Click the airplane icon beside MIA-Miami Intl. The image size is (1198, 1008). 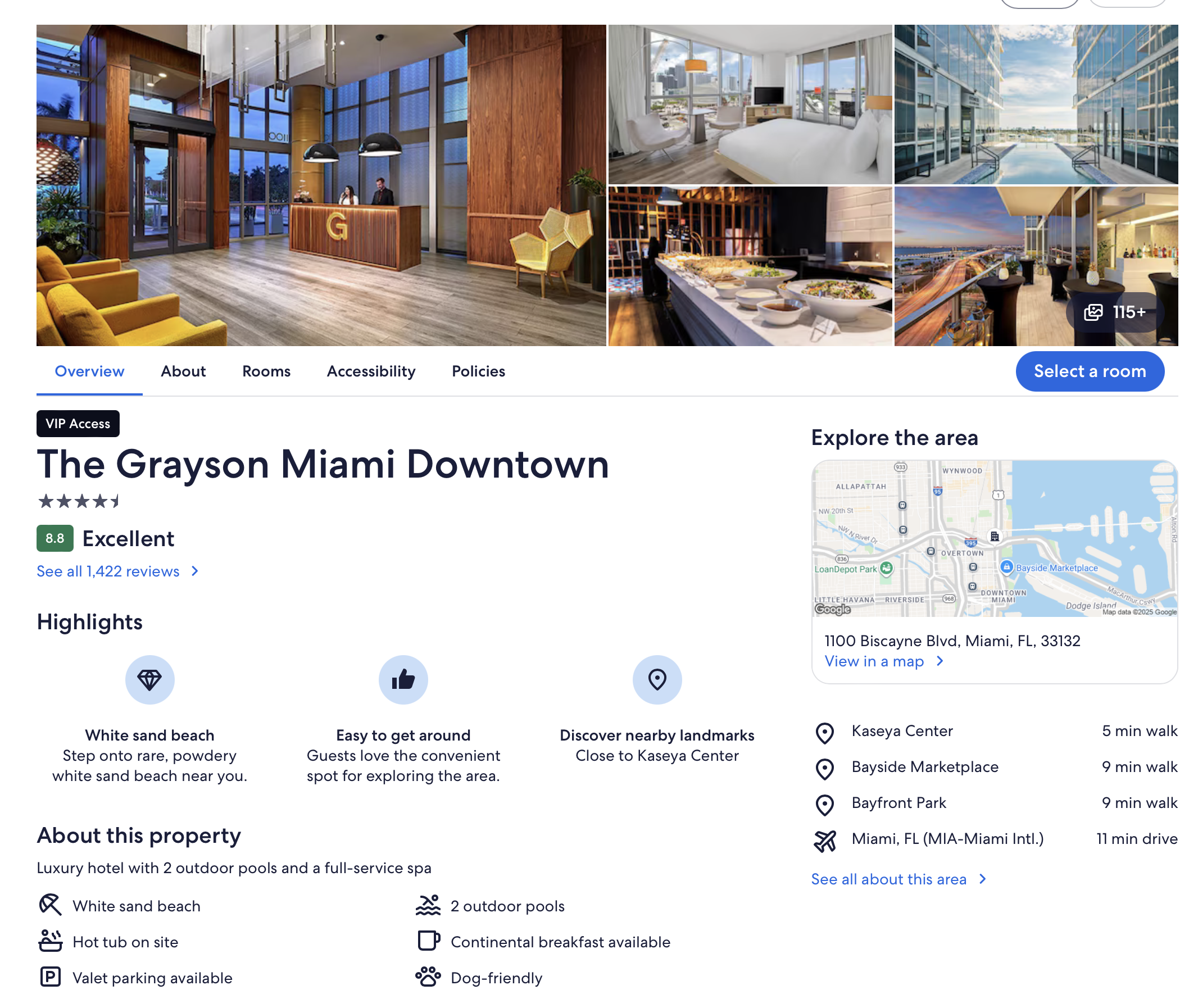click(x=825, y=840)
